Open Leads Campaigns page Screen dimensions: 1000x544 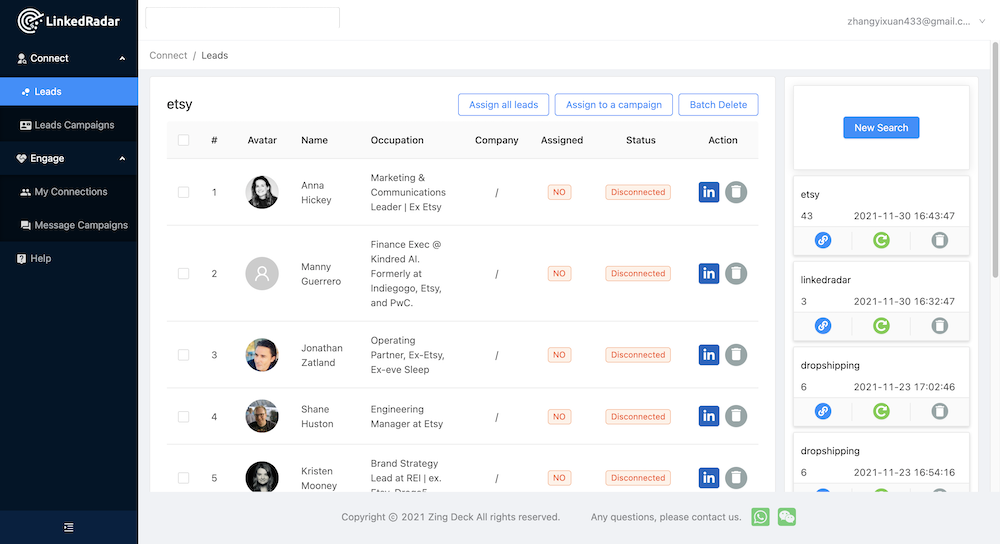pos(69,125)
